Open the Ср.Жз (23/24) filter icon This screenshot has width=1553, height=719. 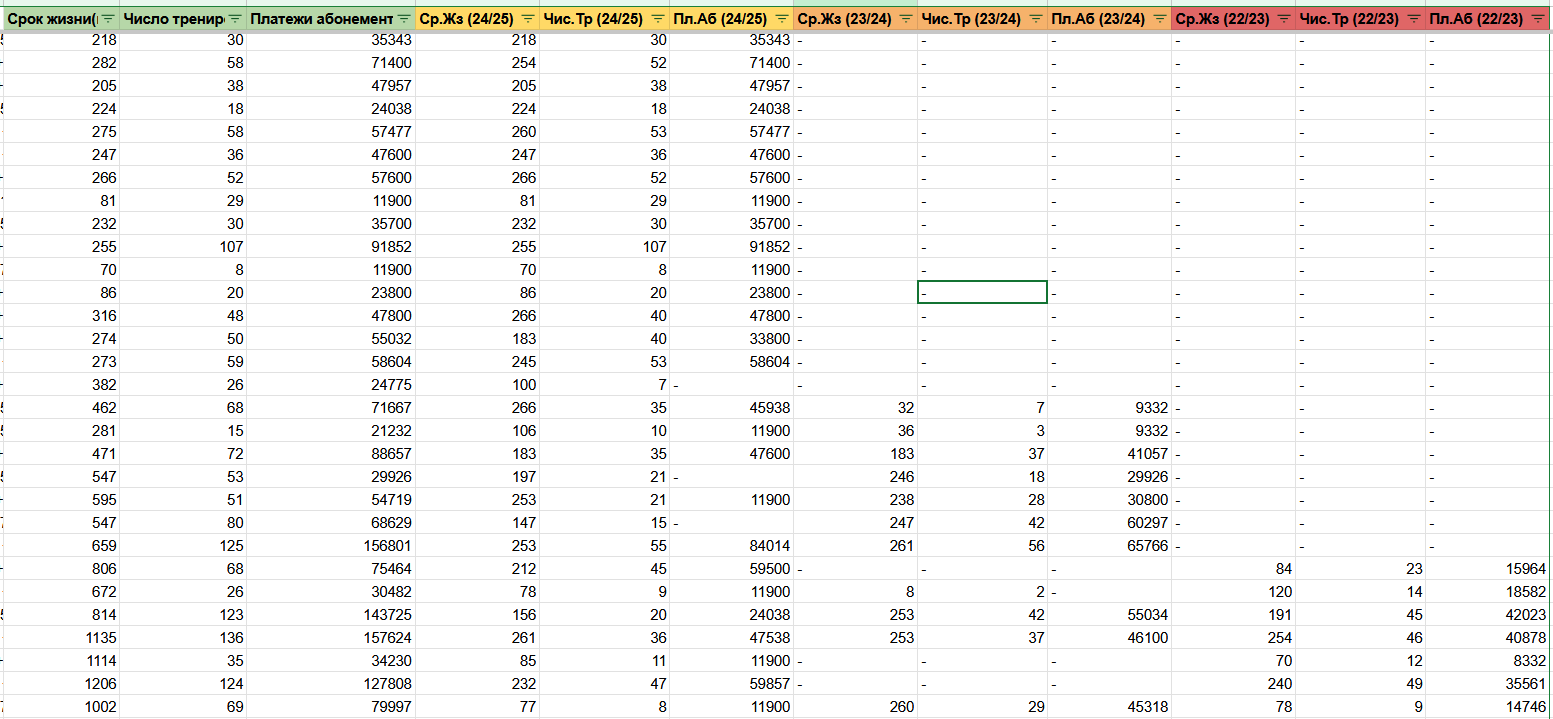[905, 19]
